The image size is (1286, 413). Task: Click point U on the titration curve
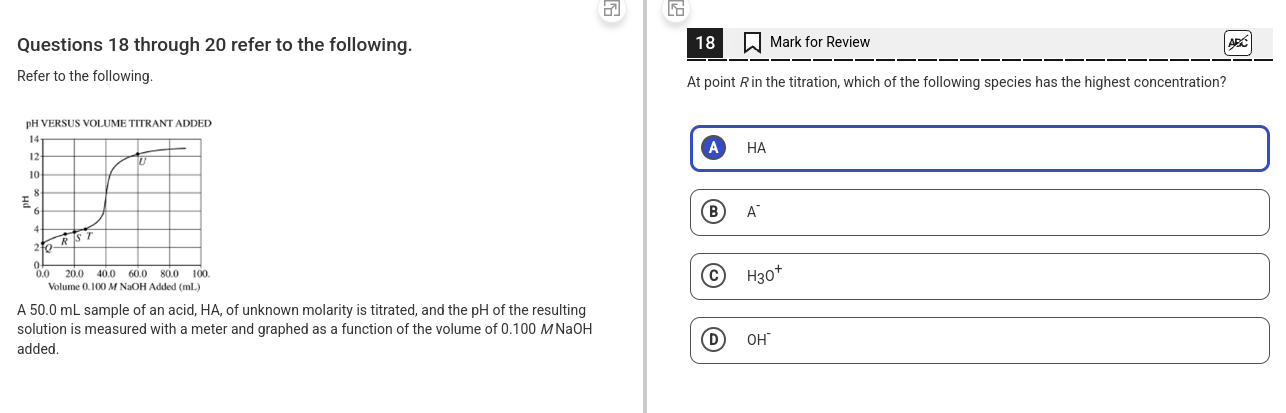click(140, 155)
